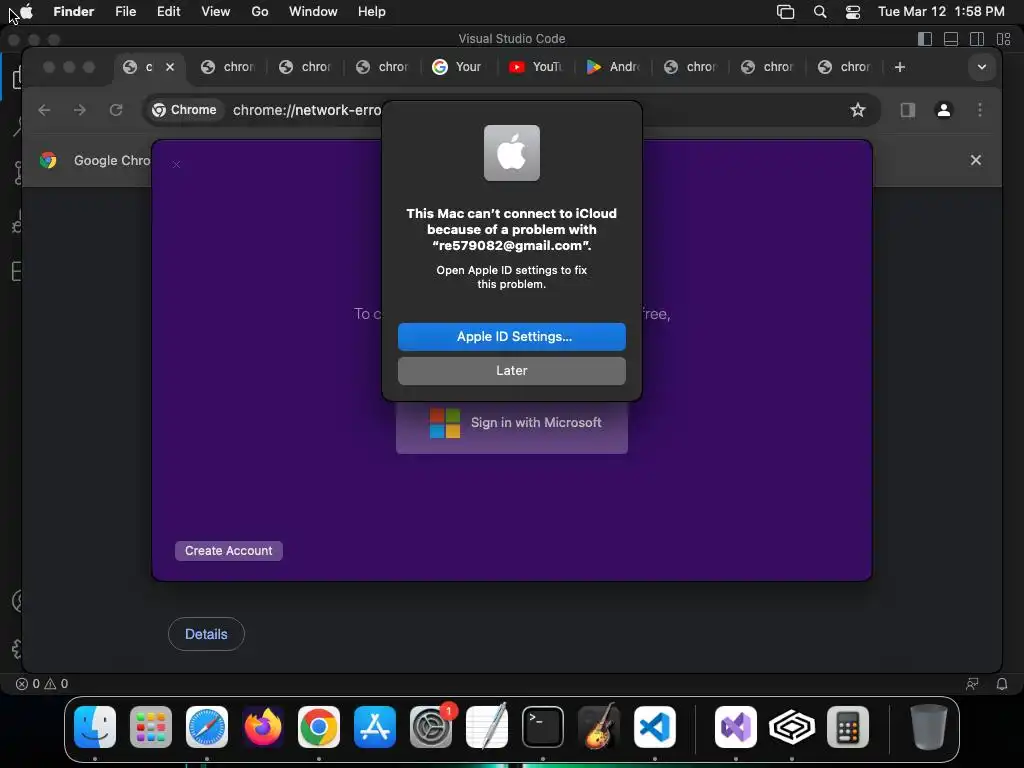Image resolution: width=1024 pixels, height=768 pixels.
Task: Launch Firefox from the Dock
Action: point(263,727)
